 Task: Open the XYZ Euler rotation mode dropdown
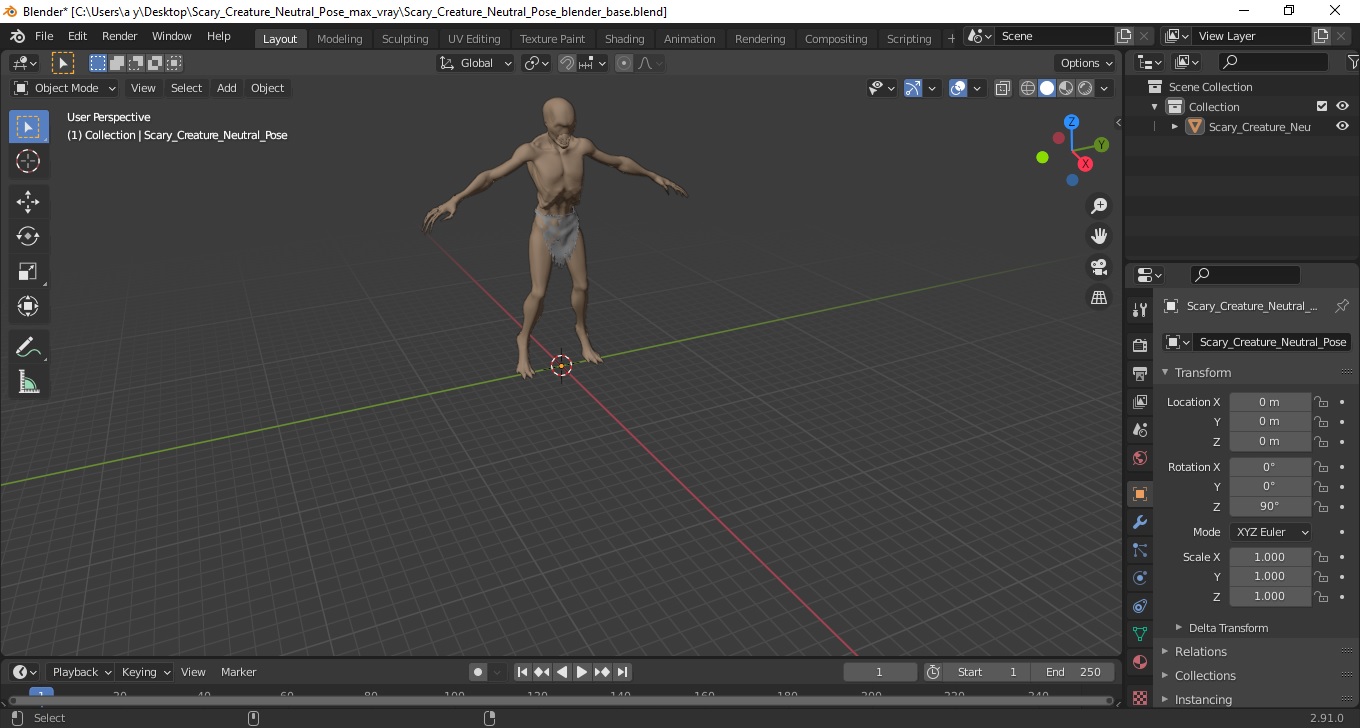click(1270, 532)
